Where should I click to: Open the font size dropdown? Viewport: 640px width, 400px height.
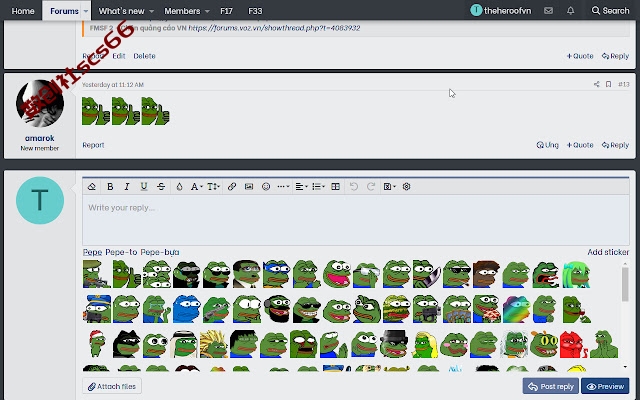[x=213, y=187]
